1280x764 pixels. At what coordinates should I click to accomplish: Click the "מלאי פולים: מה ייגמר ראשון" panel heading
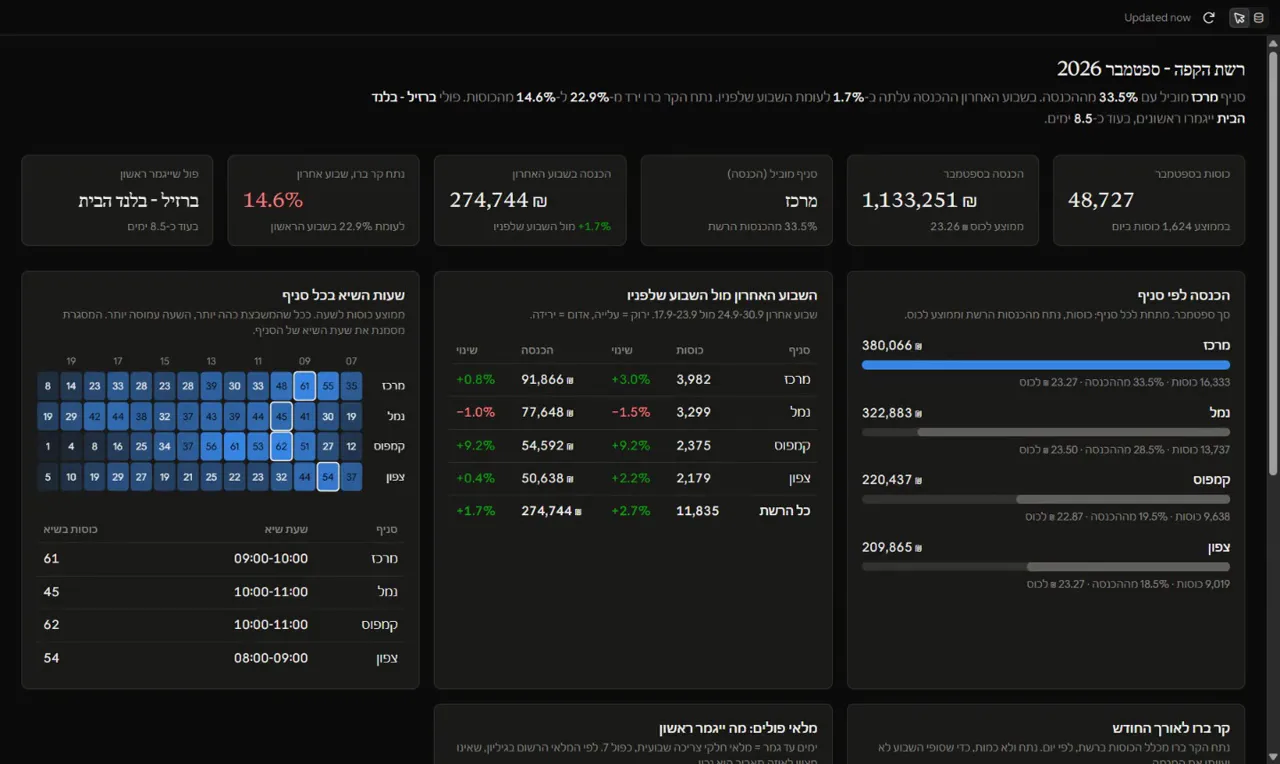(738, 728)
